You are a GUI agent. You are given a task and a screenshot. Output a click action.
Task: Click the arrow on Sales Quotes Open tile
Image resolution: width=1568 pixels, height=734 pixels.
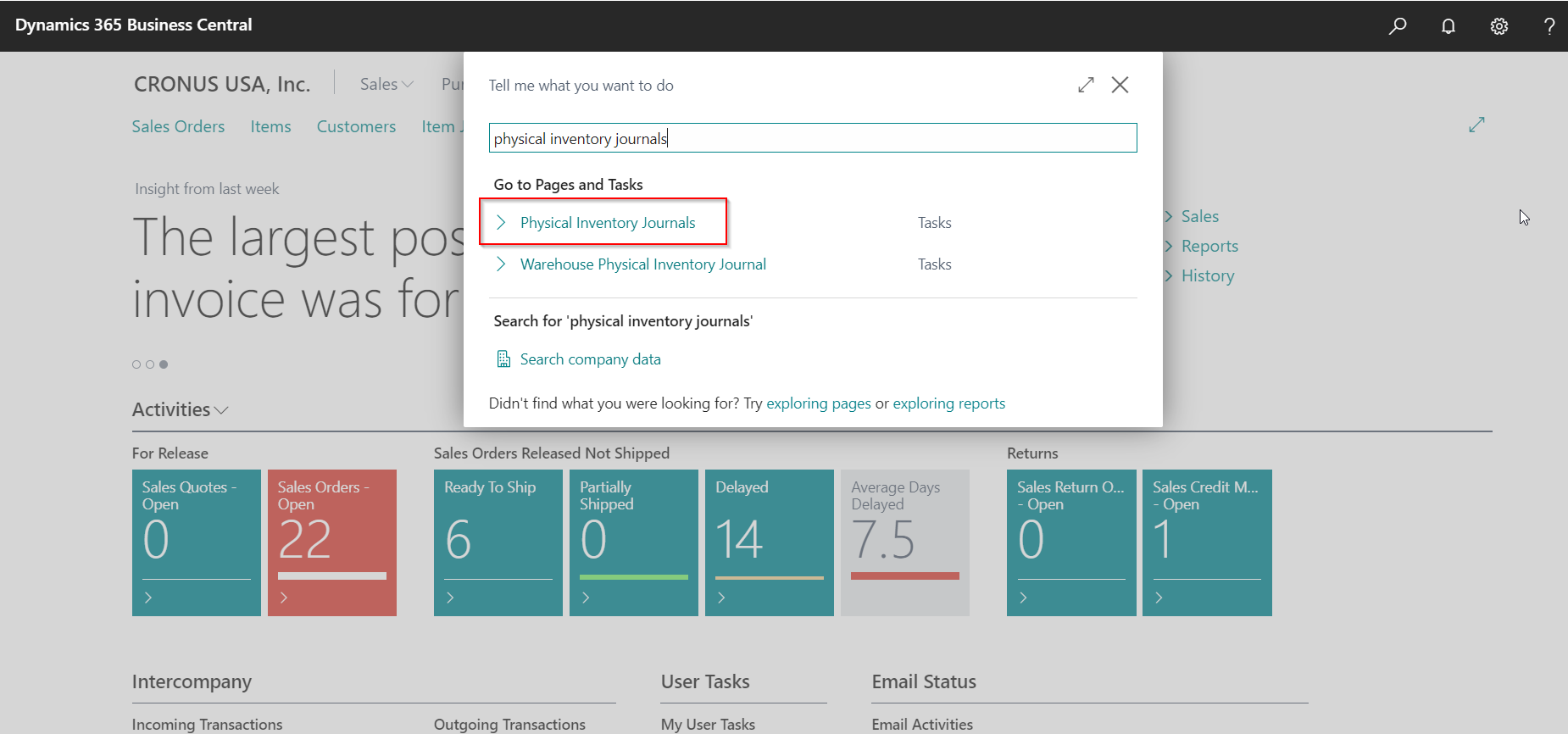[148, 598]
